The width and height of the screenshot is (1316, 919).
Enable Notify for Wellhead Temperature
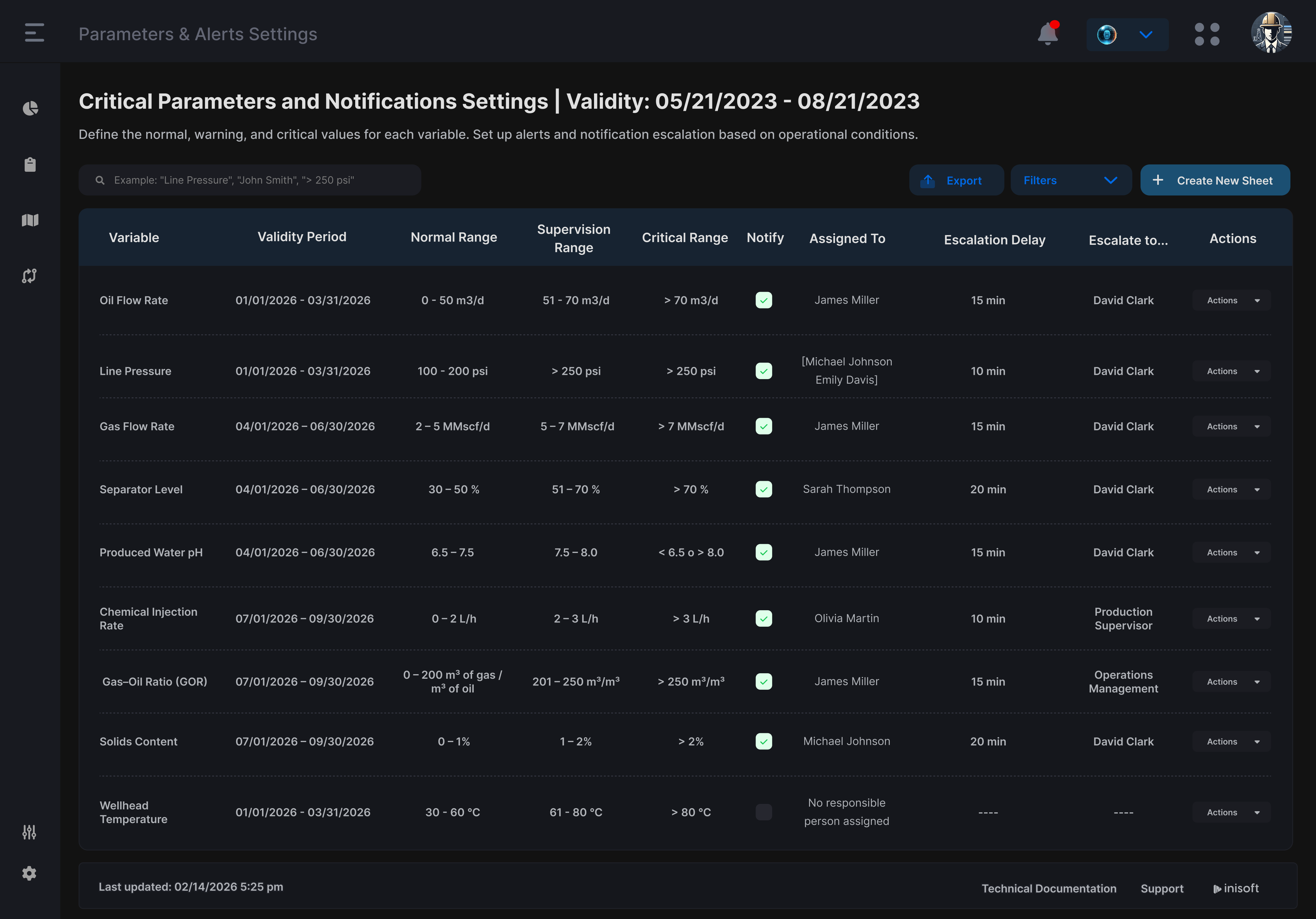coord(763,812)
